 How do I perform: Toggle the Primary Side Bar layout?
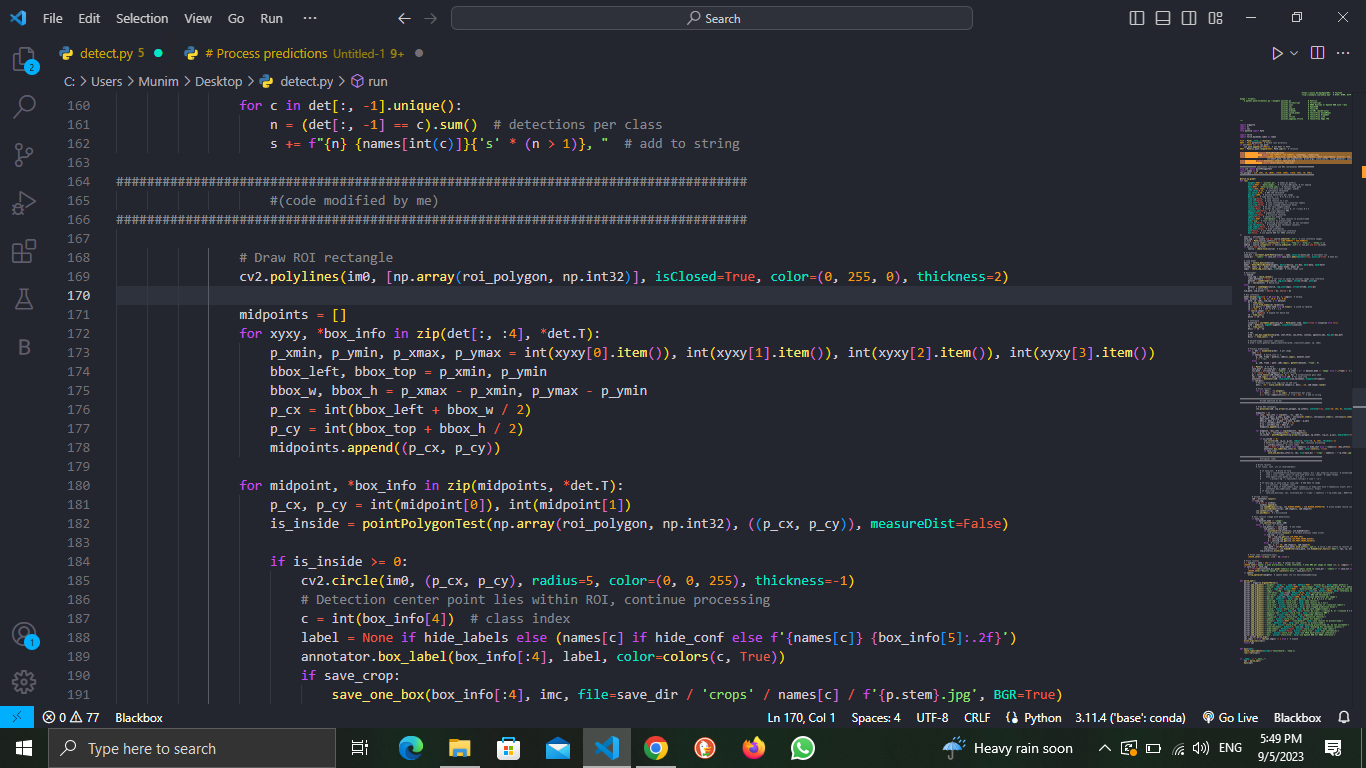tap(1137, 18)
